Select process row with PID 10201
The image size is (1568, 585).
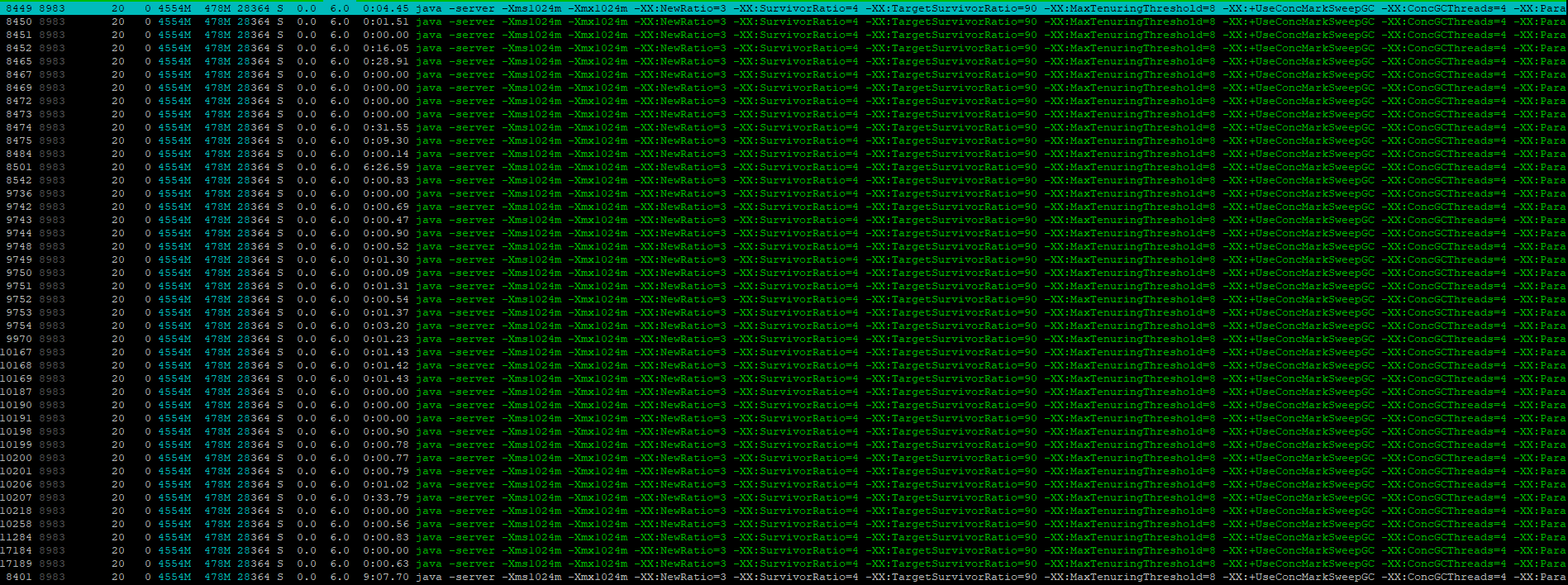pyautogui.click(x=784, y=471)
